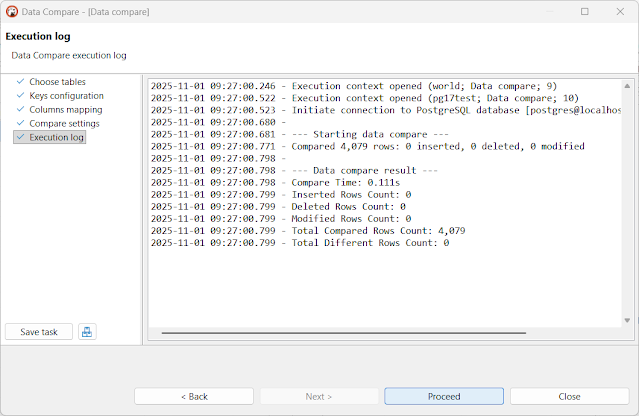
Task: Save the task with Save task button
Action: click(39, 332)
